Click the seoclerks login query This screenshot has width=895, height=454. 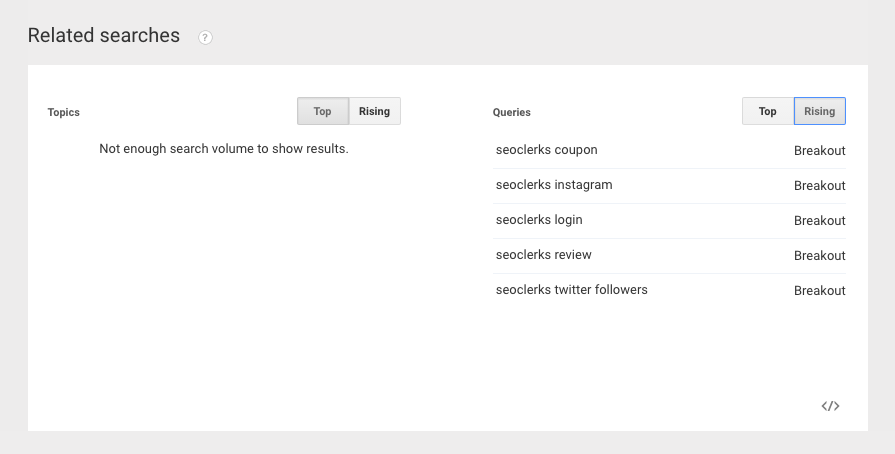539,220
